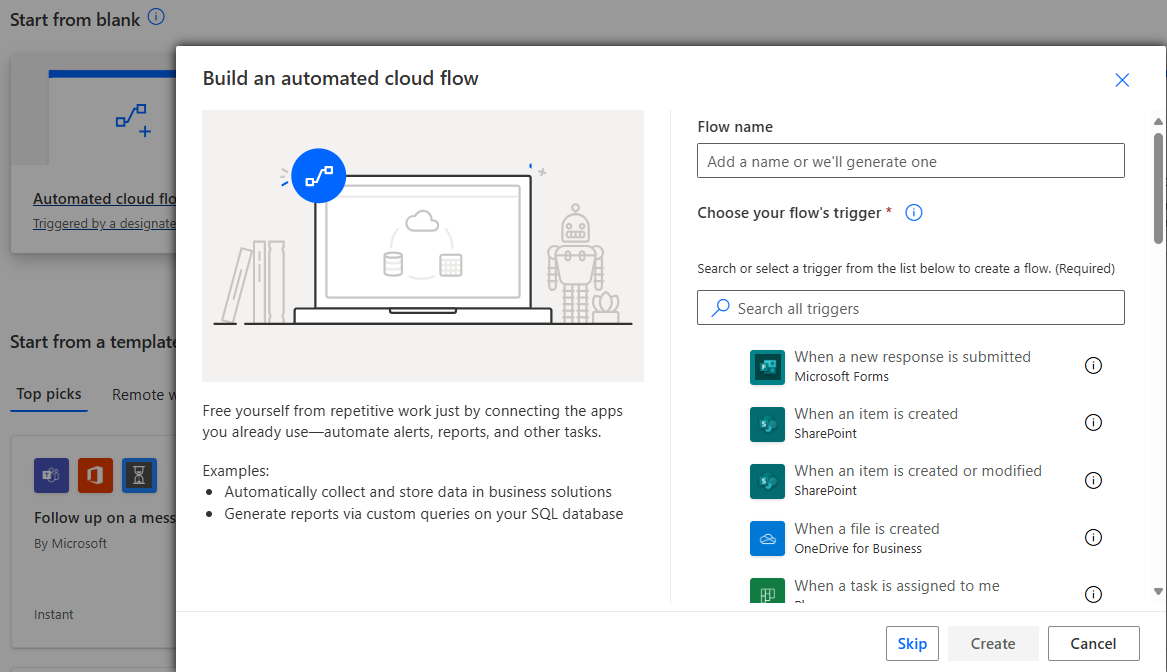Switch to the Top picks tab
This screenshot has width=1167, height=672.
coord(48,394)
